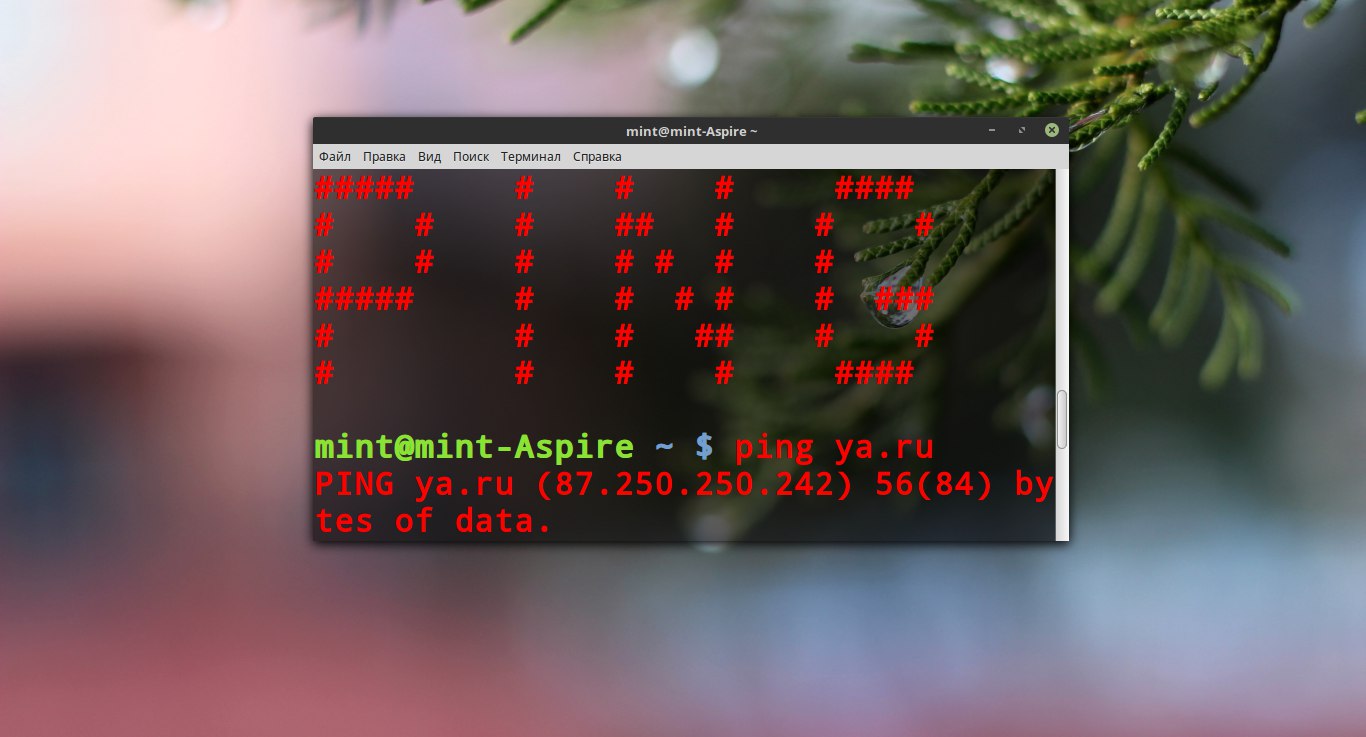This screenshot has width=1366, height=737.
Task: Open the Файл menu
Action: (335, 157)
